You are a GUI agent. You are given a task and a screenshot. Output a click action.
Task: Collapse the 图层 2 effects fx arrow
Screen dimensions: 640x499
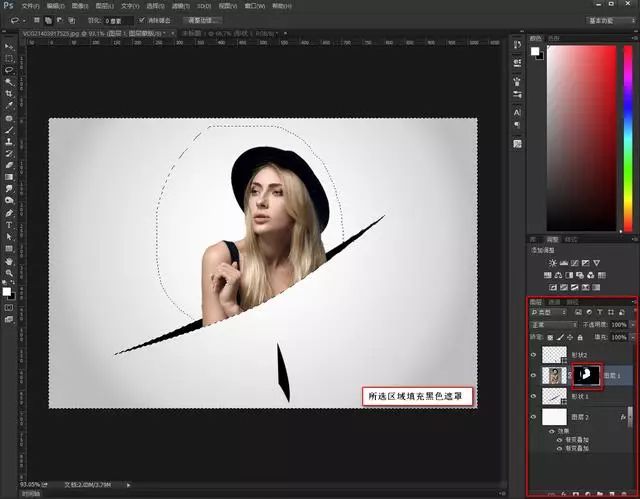tap(631, 417)
